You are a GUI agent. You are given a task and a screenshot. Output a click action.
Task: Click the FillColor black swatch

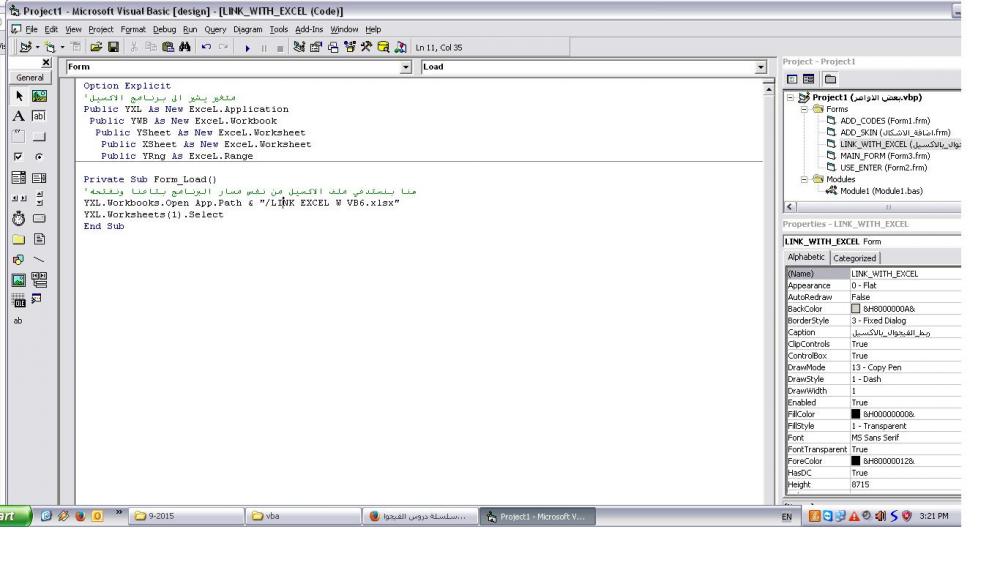click(856, 414)
